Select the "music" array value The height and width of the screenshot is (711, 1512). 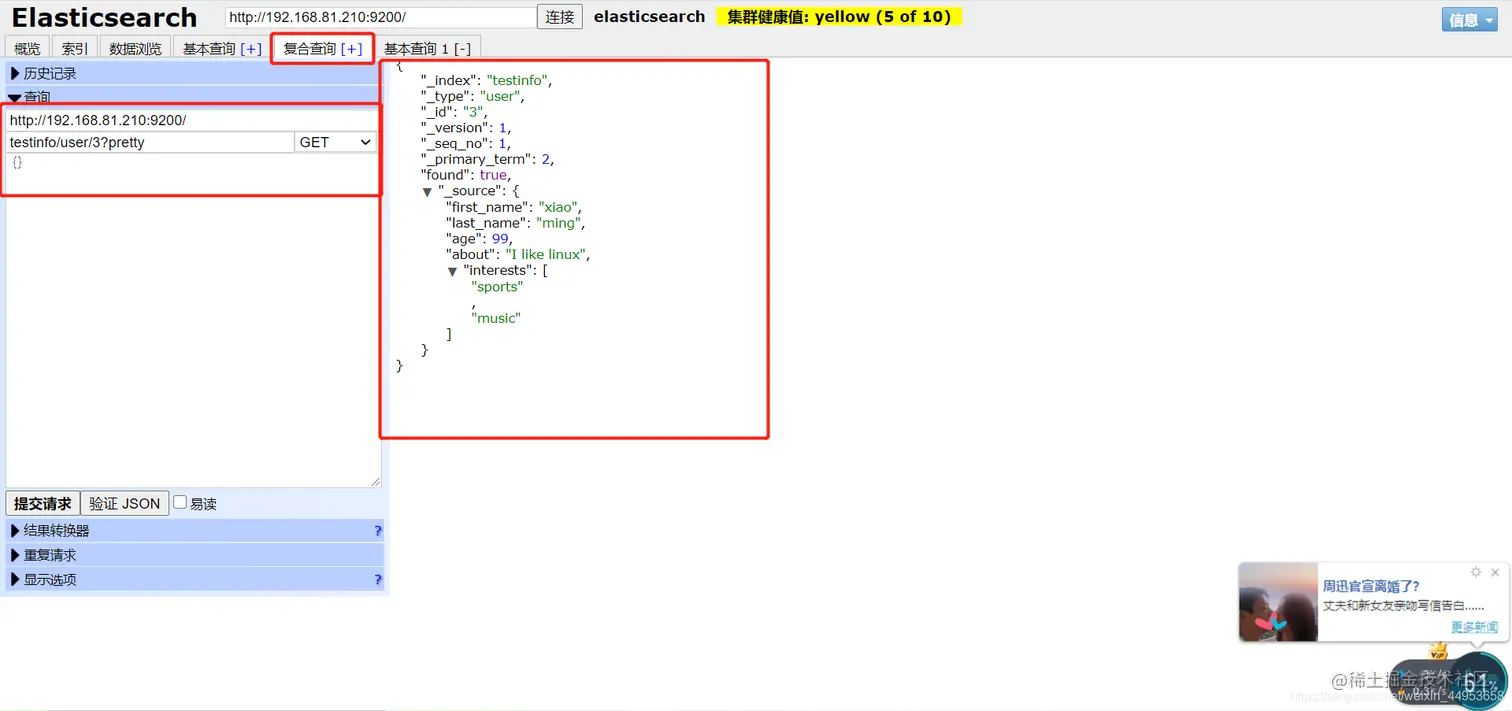pyautogui.click(x=496, y=319)
